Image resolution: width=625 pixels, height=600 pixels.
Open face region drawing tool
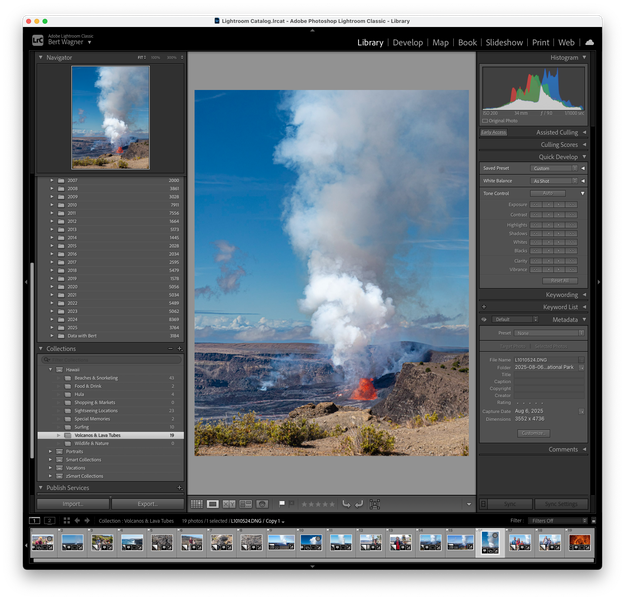[375, 504]
